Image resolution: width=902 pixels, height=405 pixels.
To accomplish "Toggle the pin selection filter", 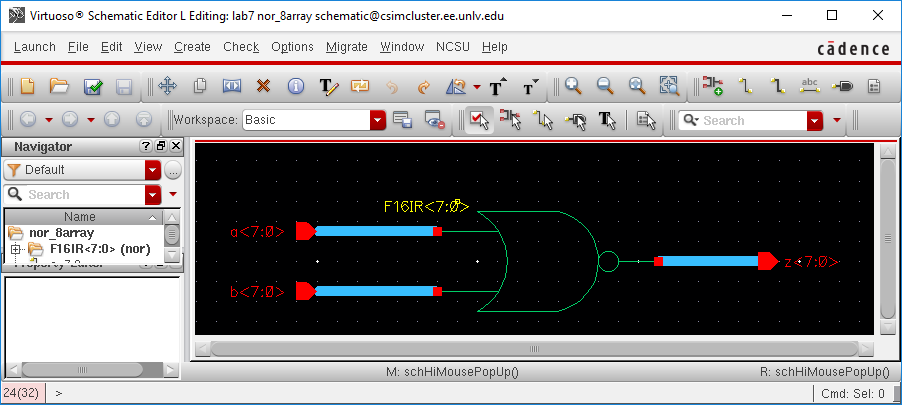I will pos(575,120).
